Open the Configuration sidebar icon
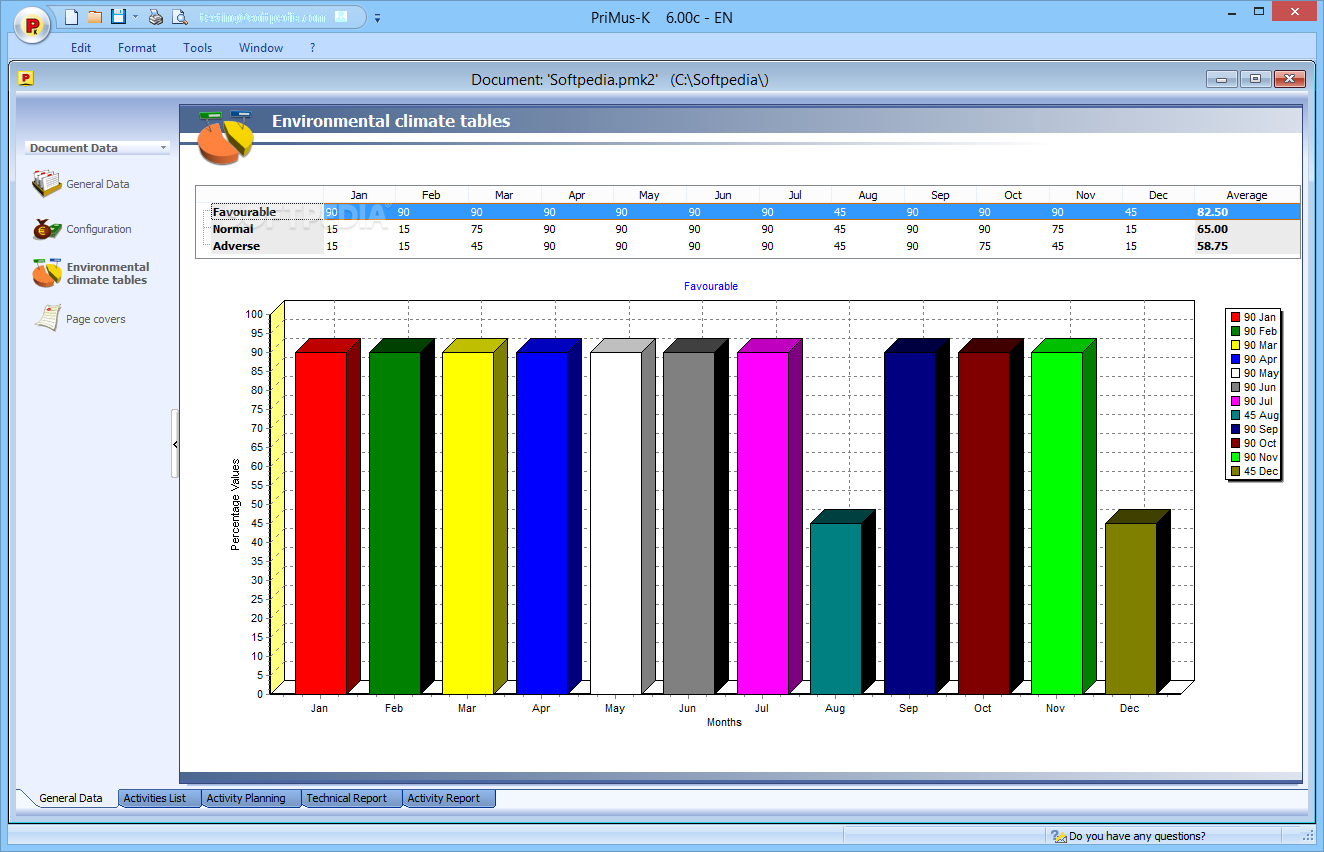Screen dimensions: 1324x852 [x=47, y=229]
